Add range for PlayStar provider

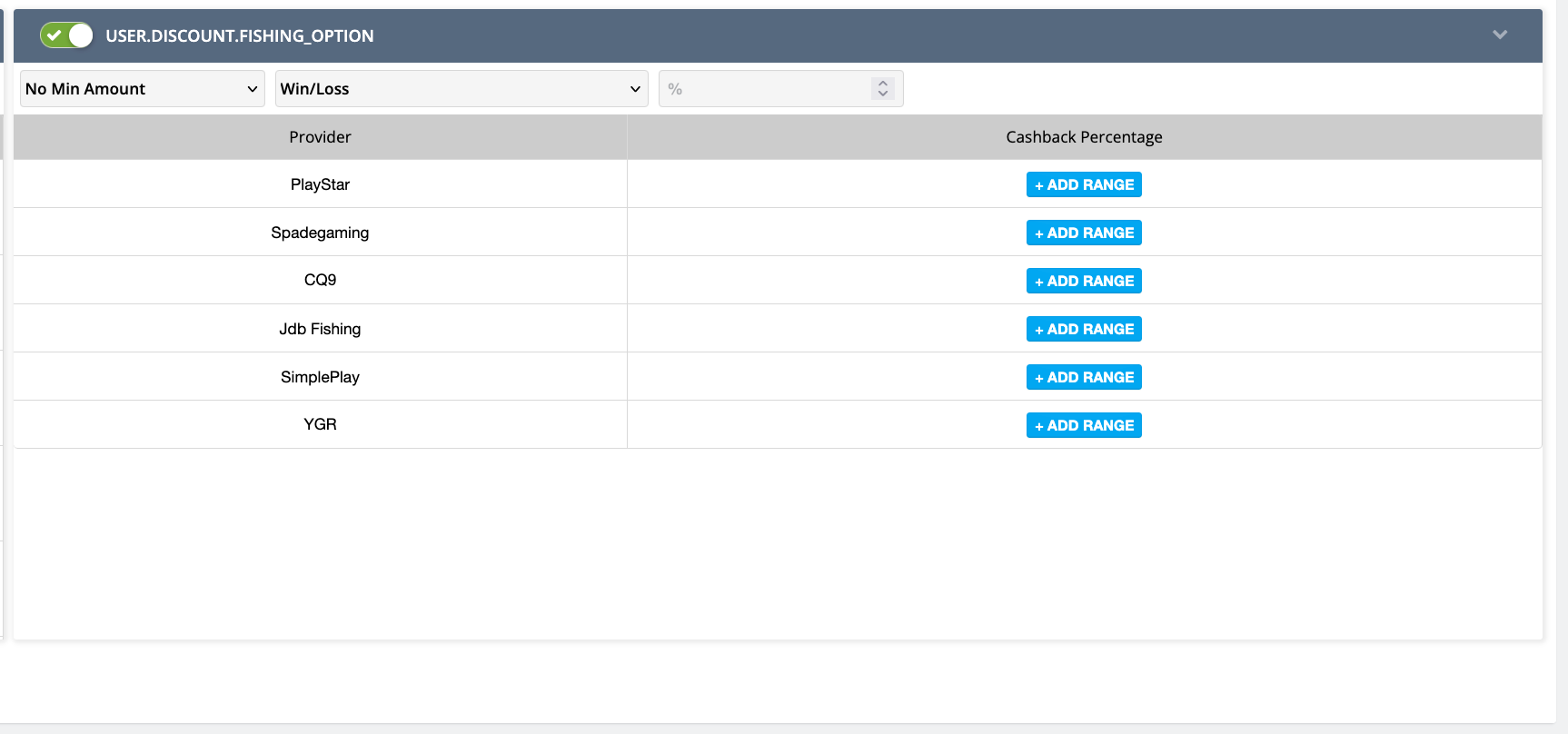pyautogui.click(x=1084, y=184)
